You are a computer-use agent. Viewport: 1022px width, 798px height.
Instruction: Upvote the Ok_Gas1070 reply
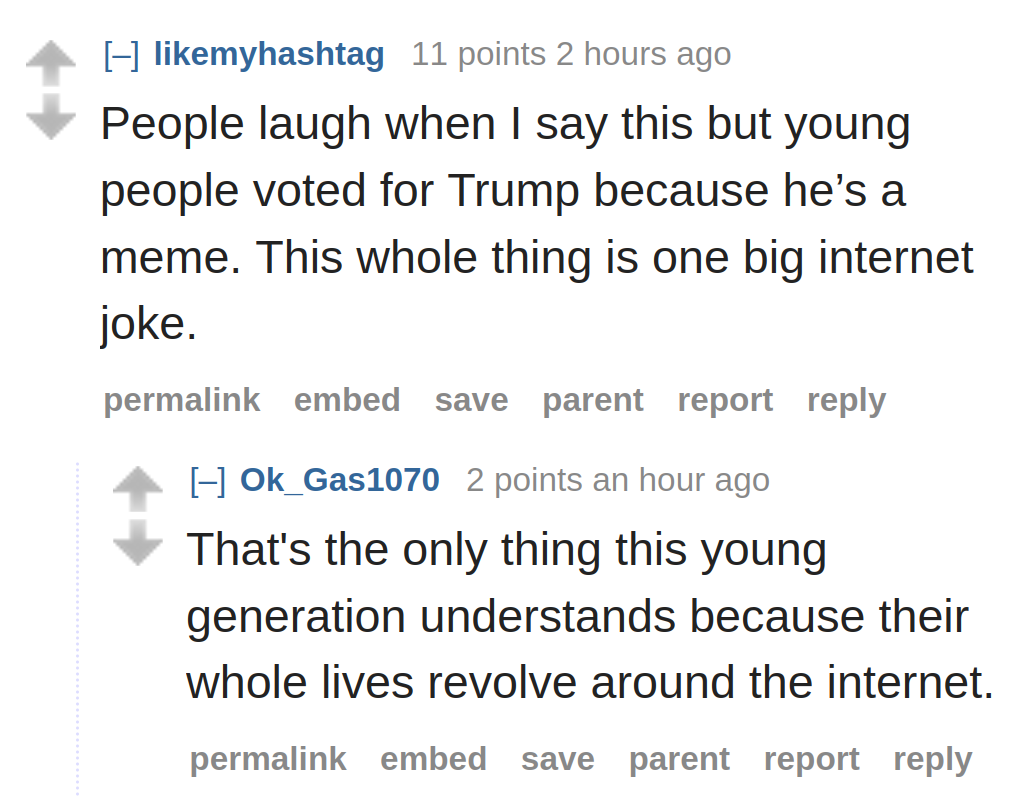point(137,489)
